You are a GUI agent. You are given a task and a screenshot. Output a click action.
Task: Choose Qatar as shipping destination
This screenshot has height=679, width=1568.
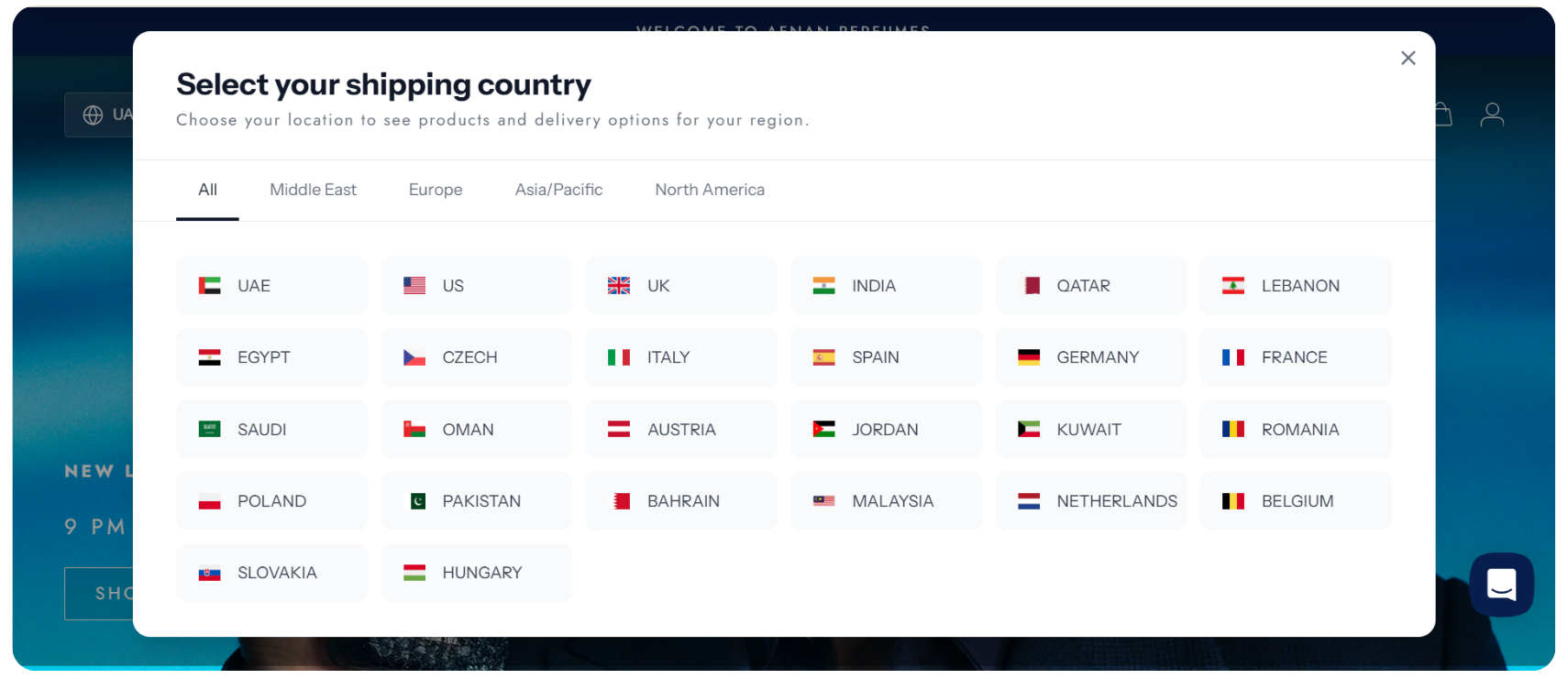1091,286
